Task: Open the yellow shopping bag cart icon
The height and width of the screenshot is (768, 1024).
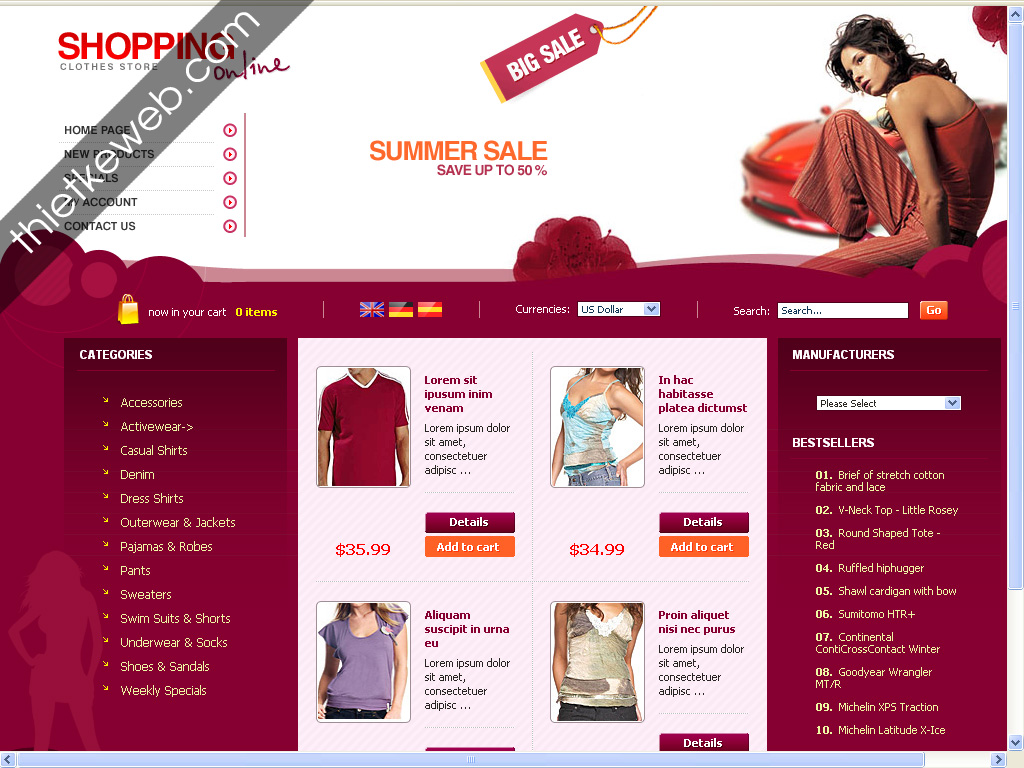Action: (128, 309)
